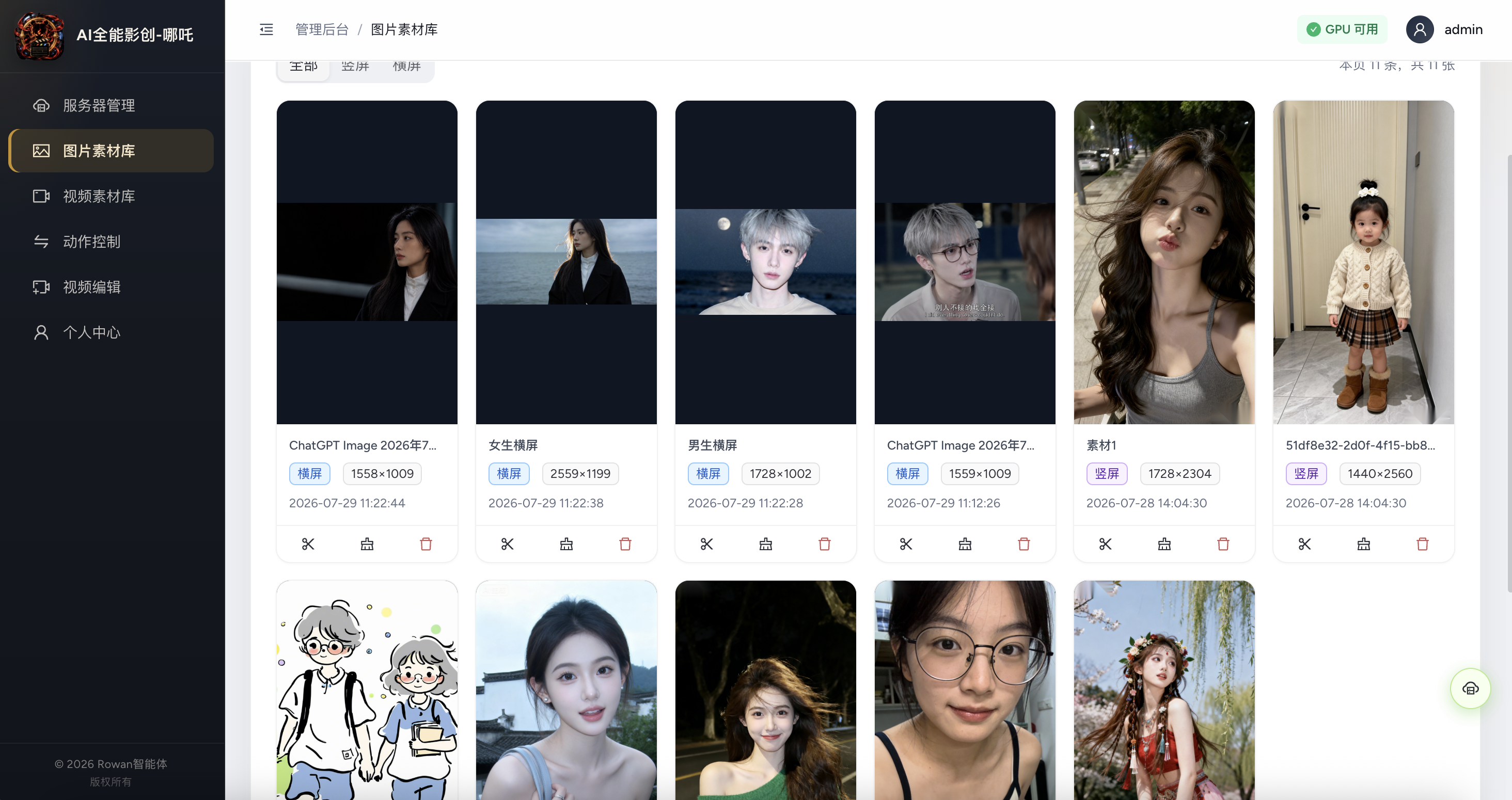1512x800 pixels.
Task: Select 图片素材库 sidebar item
Action: coord(112,151)
